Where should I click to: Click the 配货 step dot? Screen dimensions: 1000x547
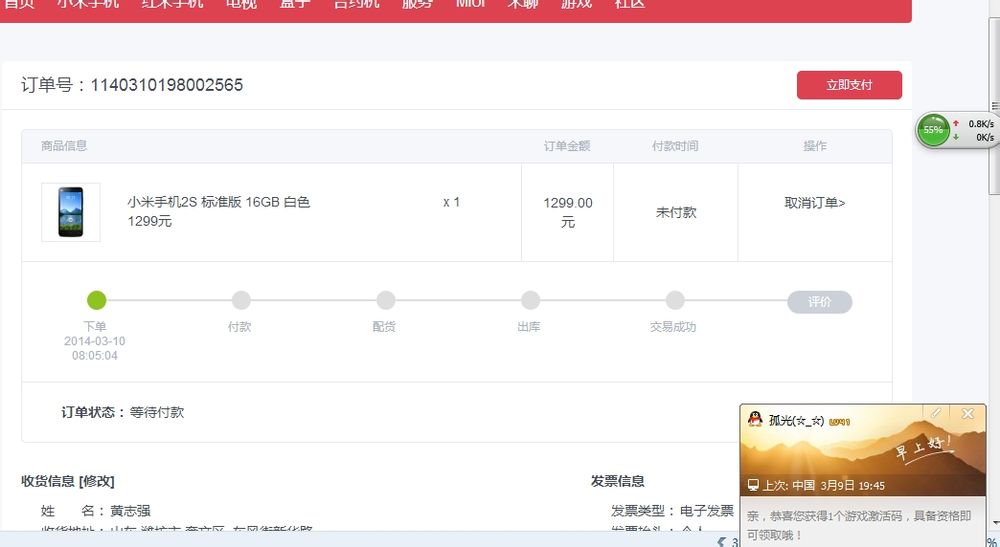coord(385,300)
